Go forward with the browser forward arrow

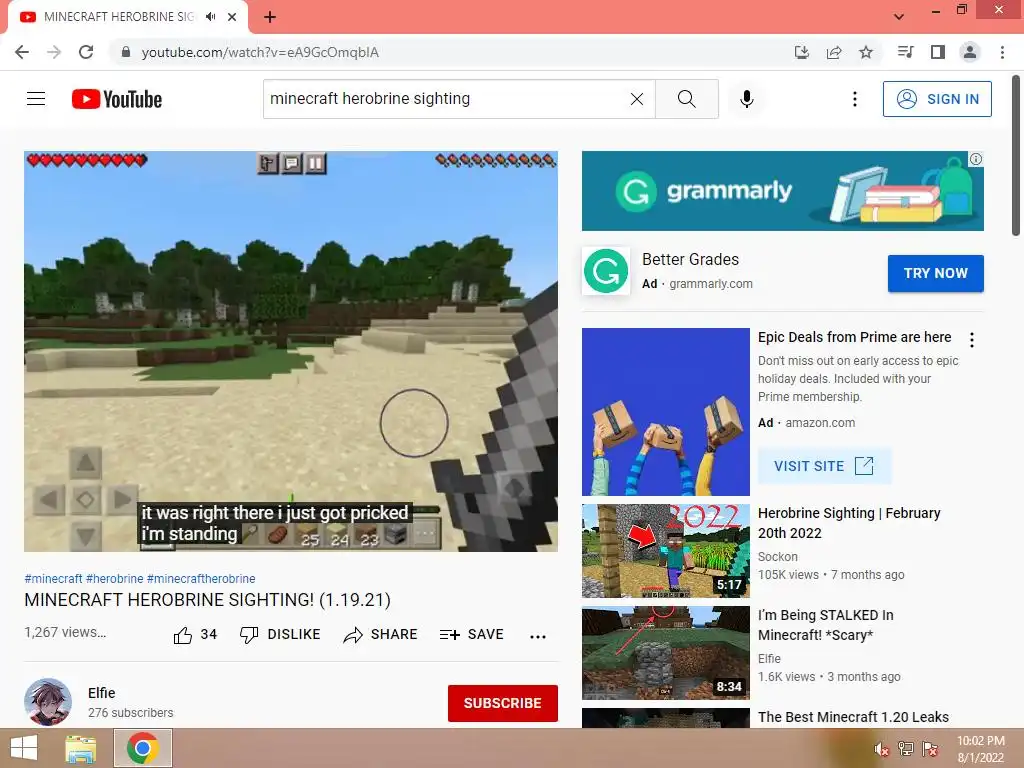coord(54,52)
